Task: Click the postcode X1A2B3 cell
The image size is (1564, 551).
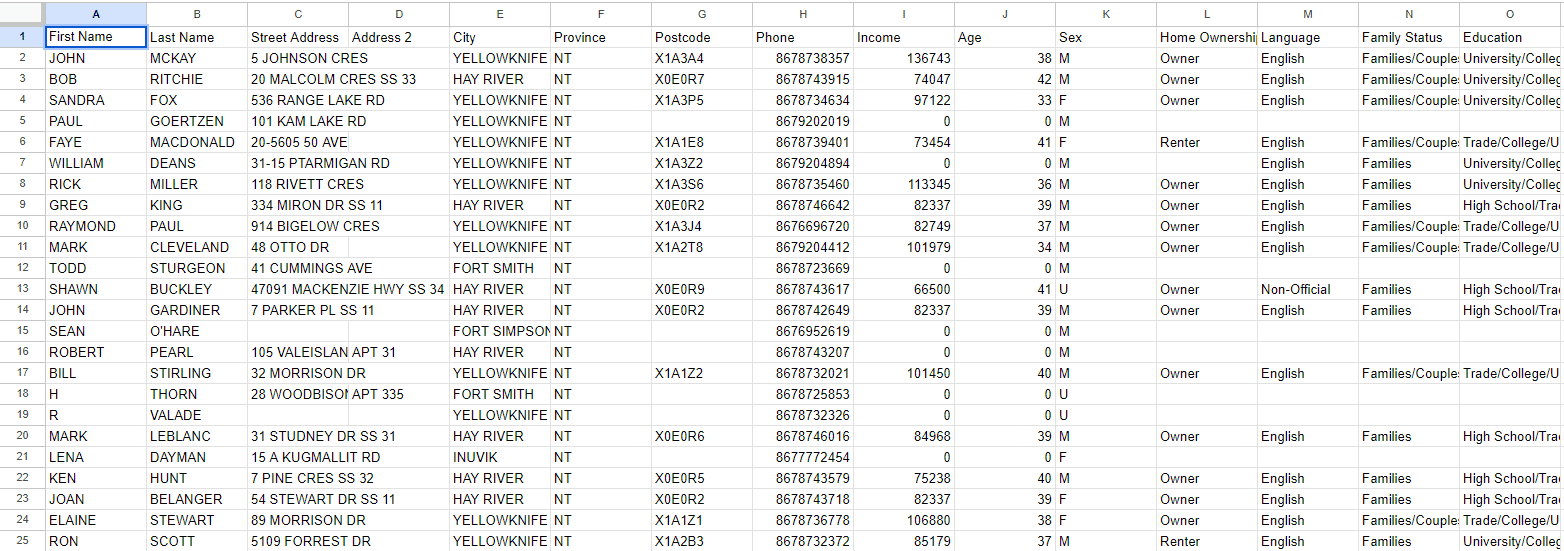Action: coord(701,541)
